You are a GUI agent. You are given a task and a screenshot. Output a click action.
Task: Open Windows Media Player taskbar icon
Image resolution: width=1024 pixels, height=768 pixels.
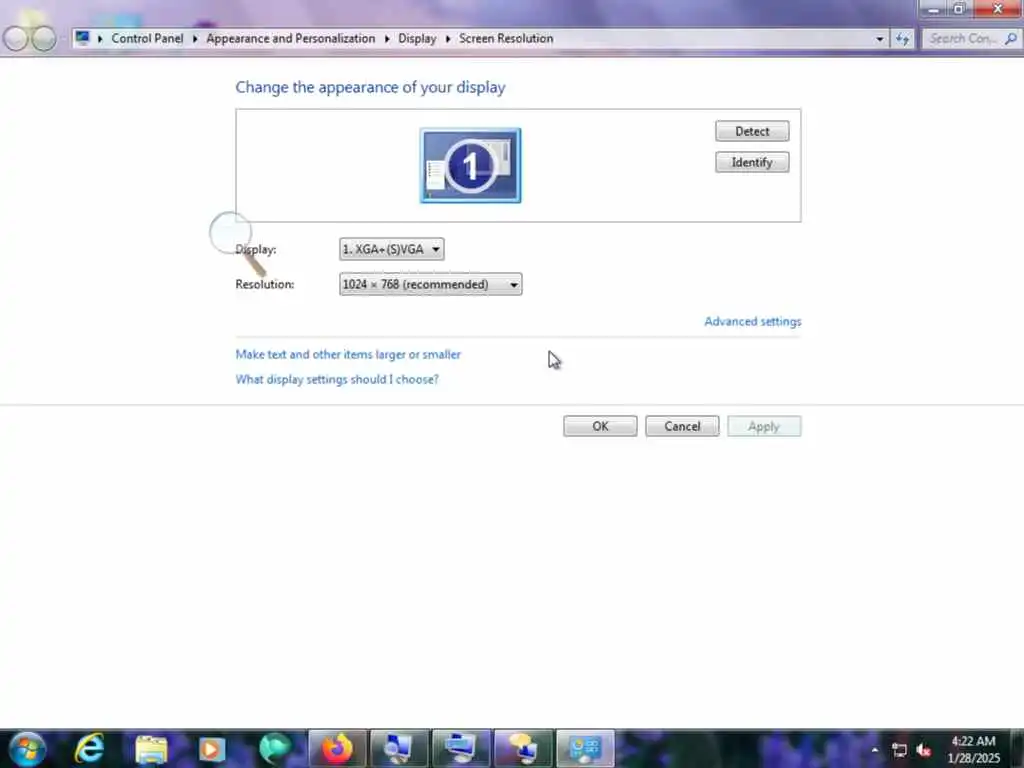tap(212, 749)
